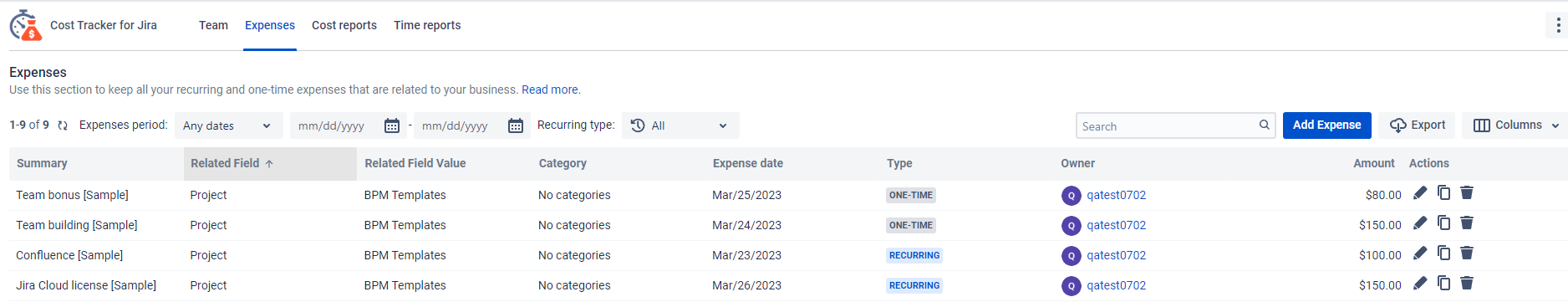Remove the Confluence [Sample] expense
The width and height of the screenshot is (1568, 302).
(x=1467, y=253)
